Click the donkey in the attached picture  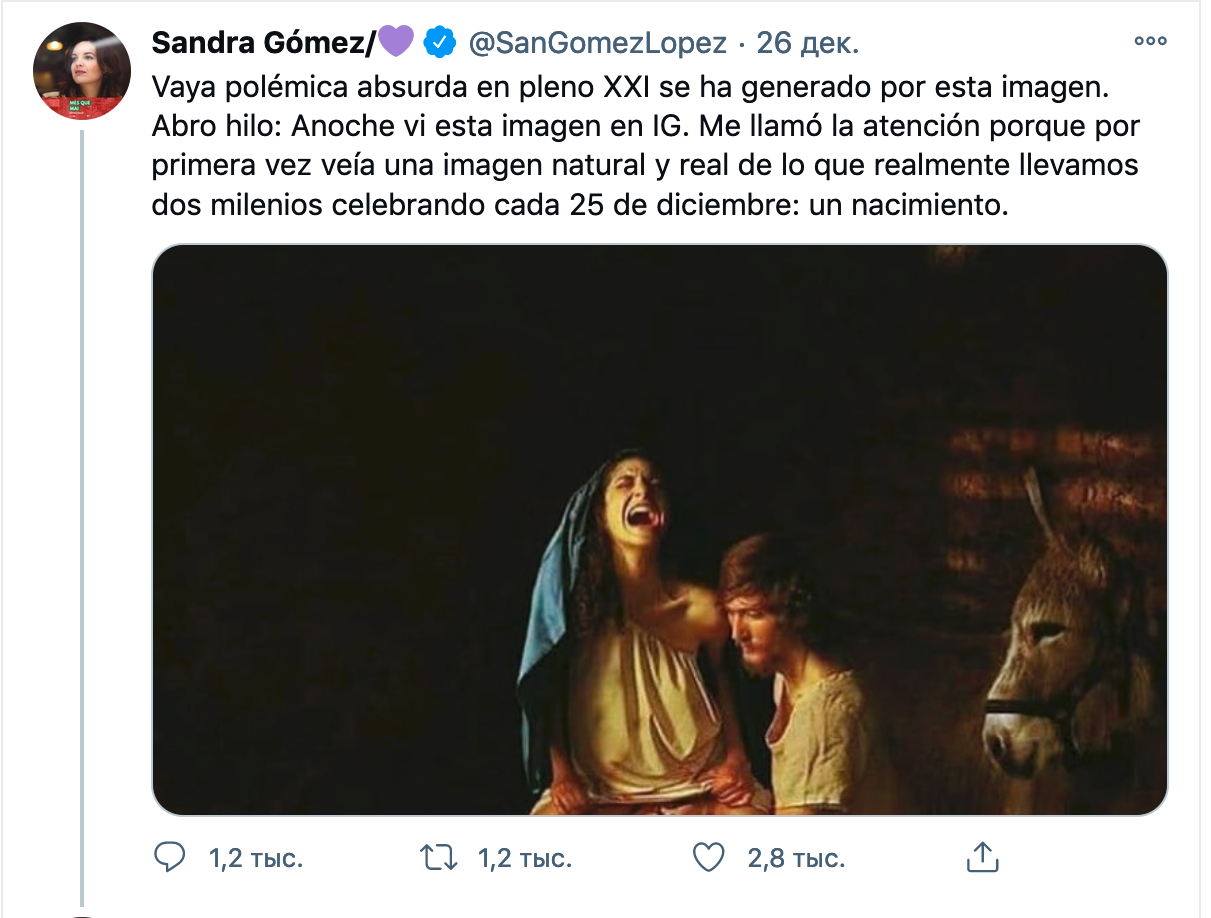(x=1060, y=640)
